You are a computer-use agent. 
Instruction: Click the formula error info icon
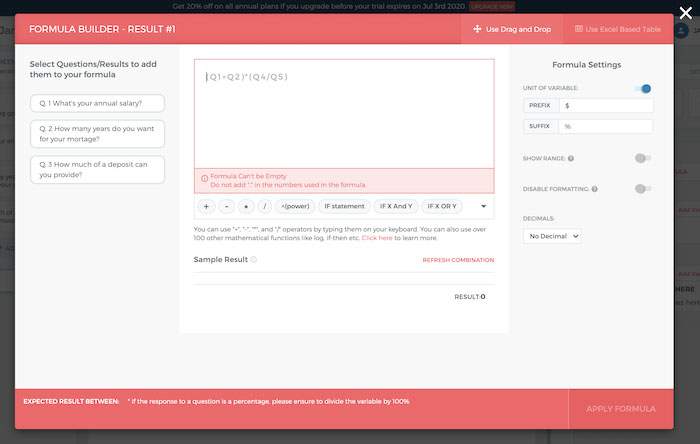(x=204, y=178)
